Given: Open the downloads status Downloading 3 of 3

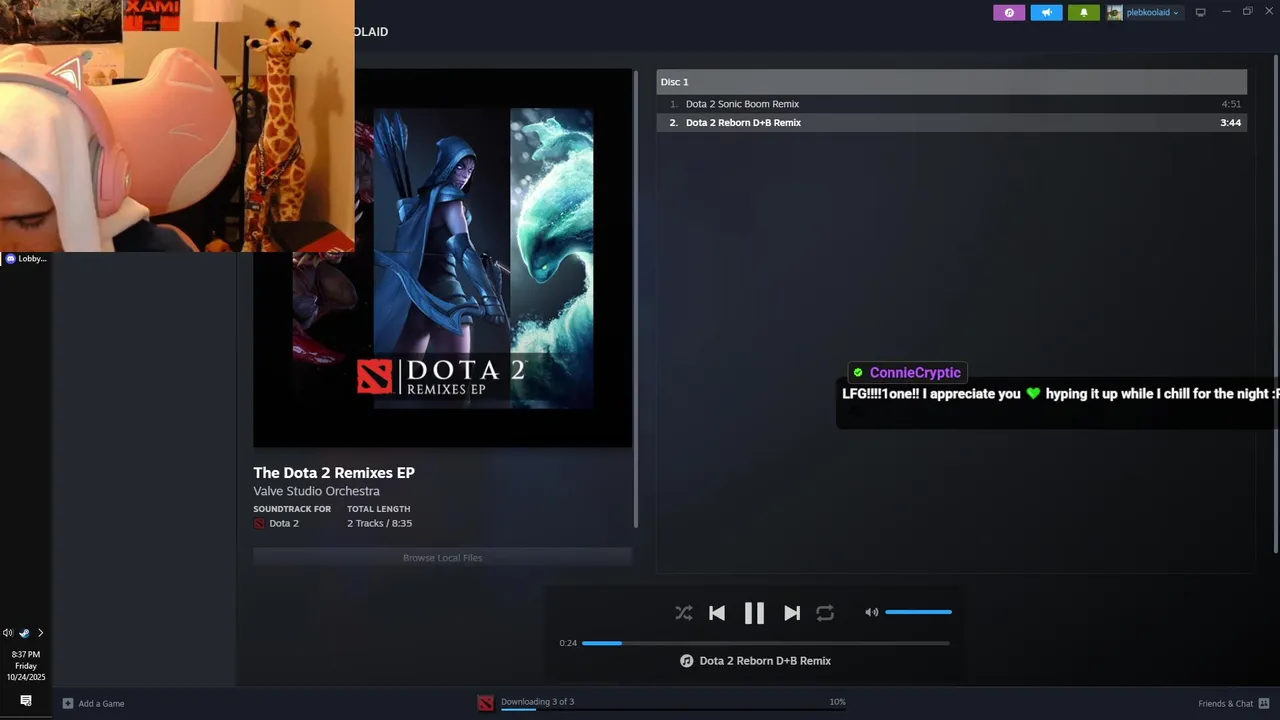Looking at the screenshot, I should tap(538, 702).
